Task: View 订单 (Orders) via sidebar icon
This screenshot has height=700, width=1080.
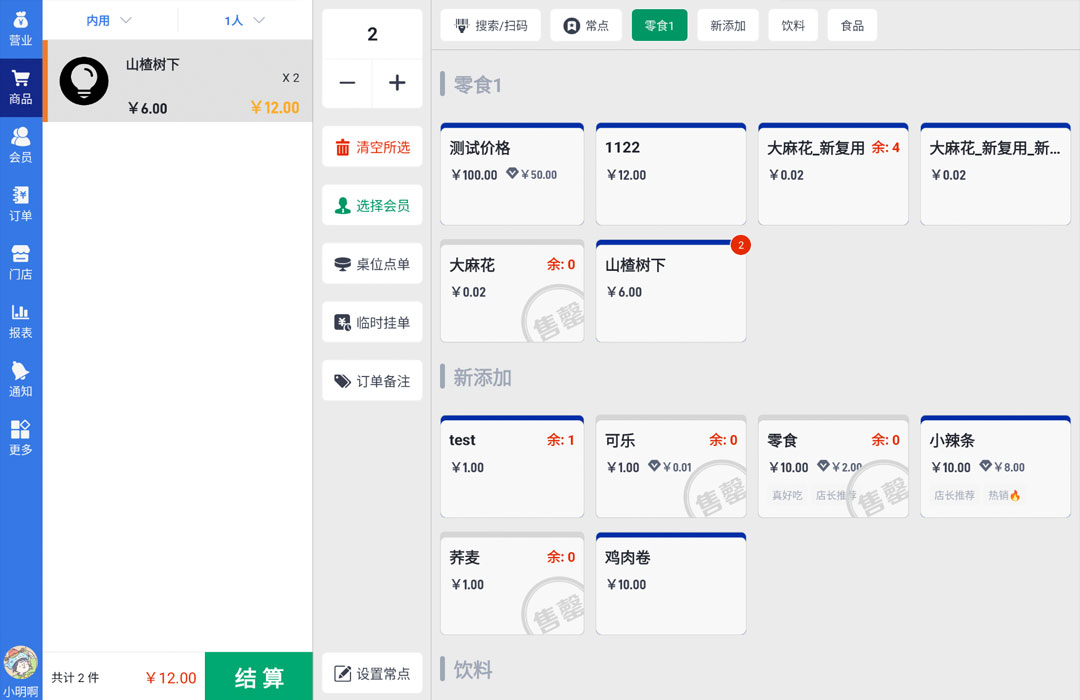Action: (x=21, y=202)
